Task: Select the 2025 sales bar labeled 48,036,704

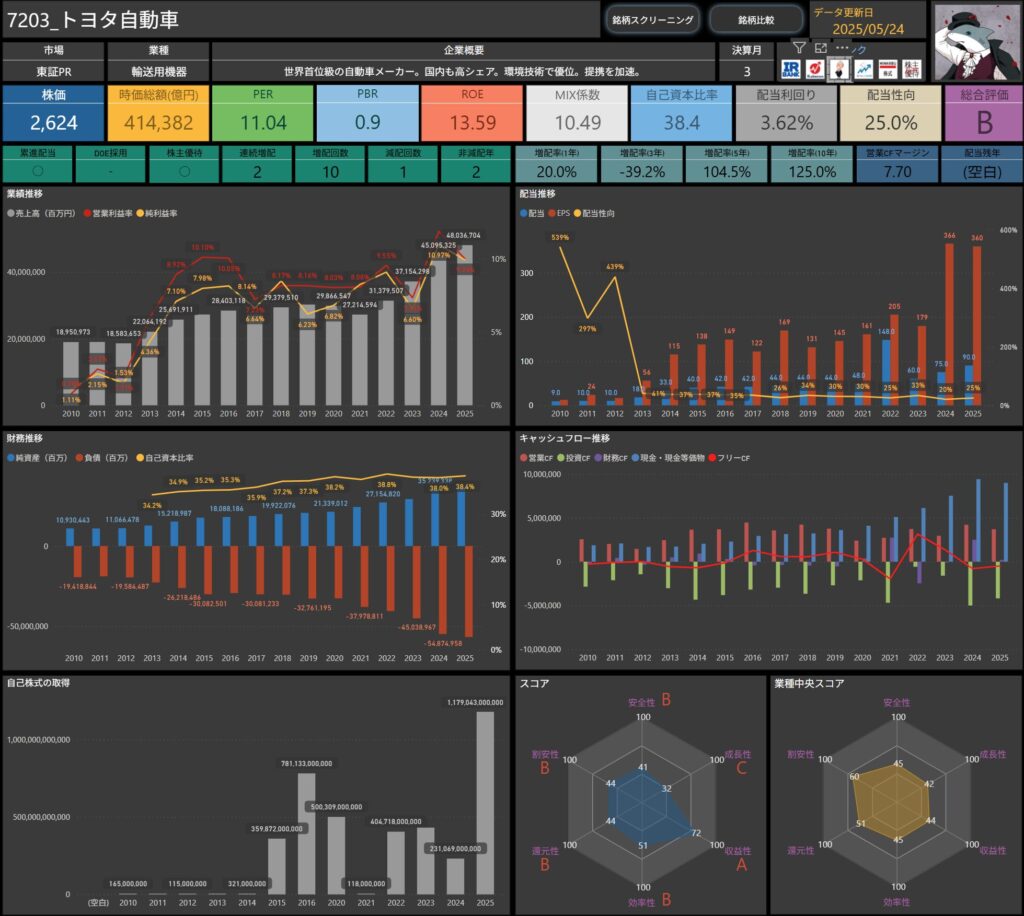Action: coord(464,325)
